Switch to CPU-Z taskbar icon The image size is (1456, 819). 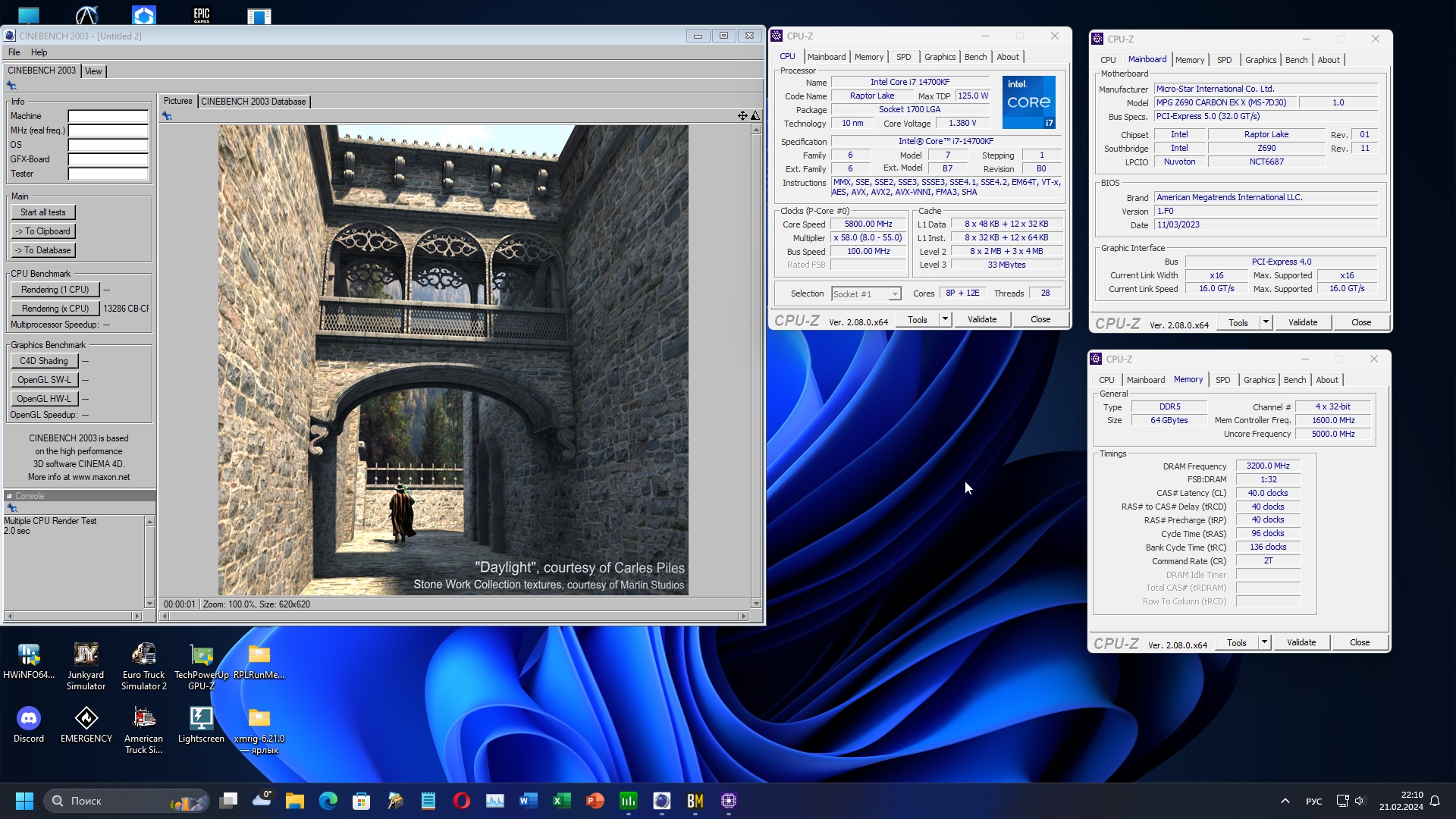(x=729, y=801)
